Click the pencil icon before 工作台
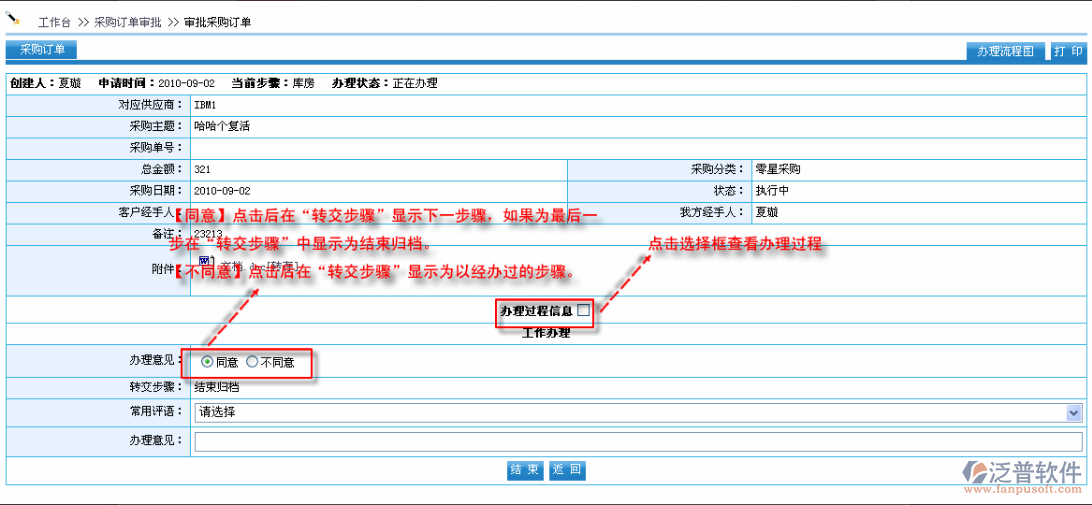 pyautogui.click(x=13, y=17)
